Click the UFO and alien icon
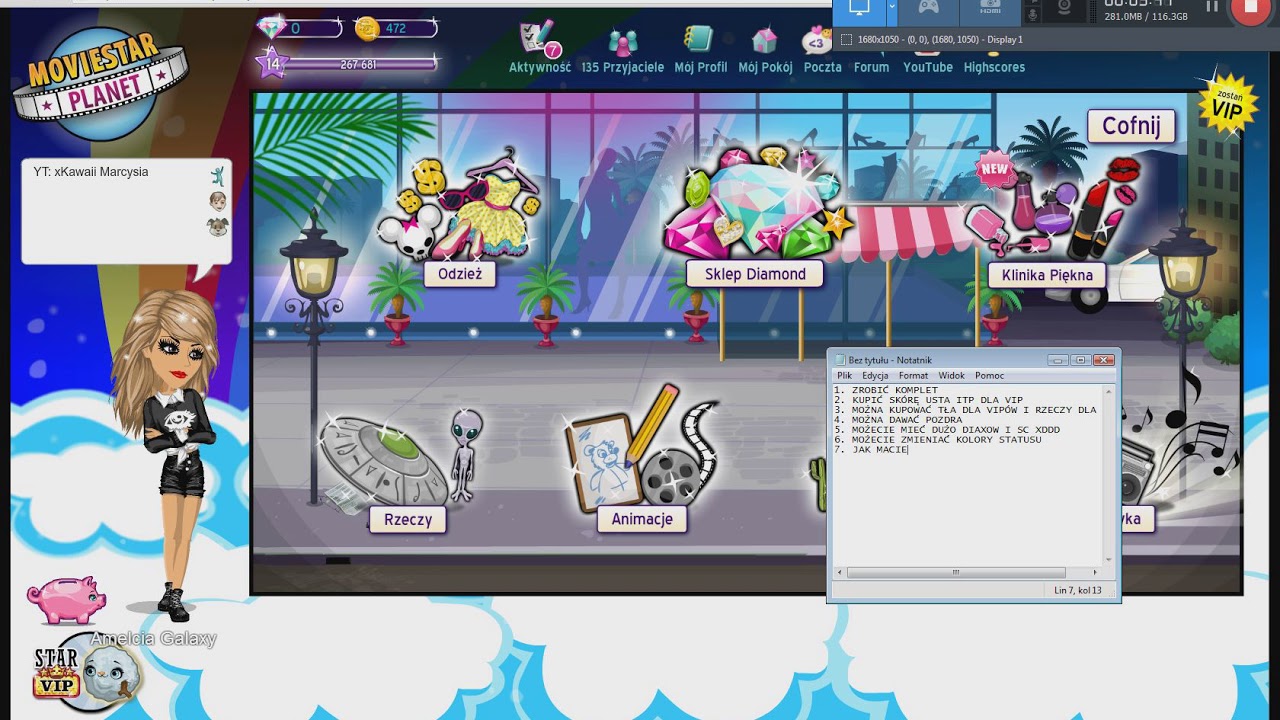 [400, 460]
